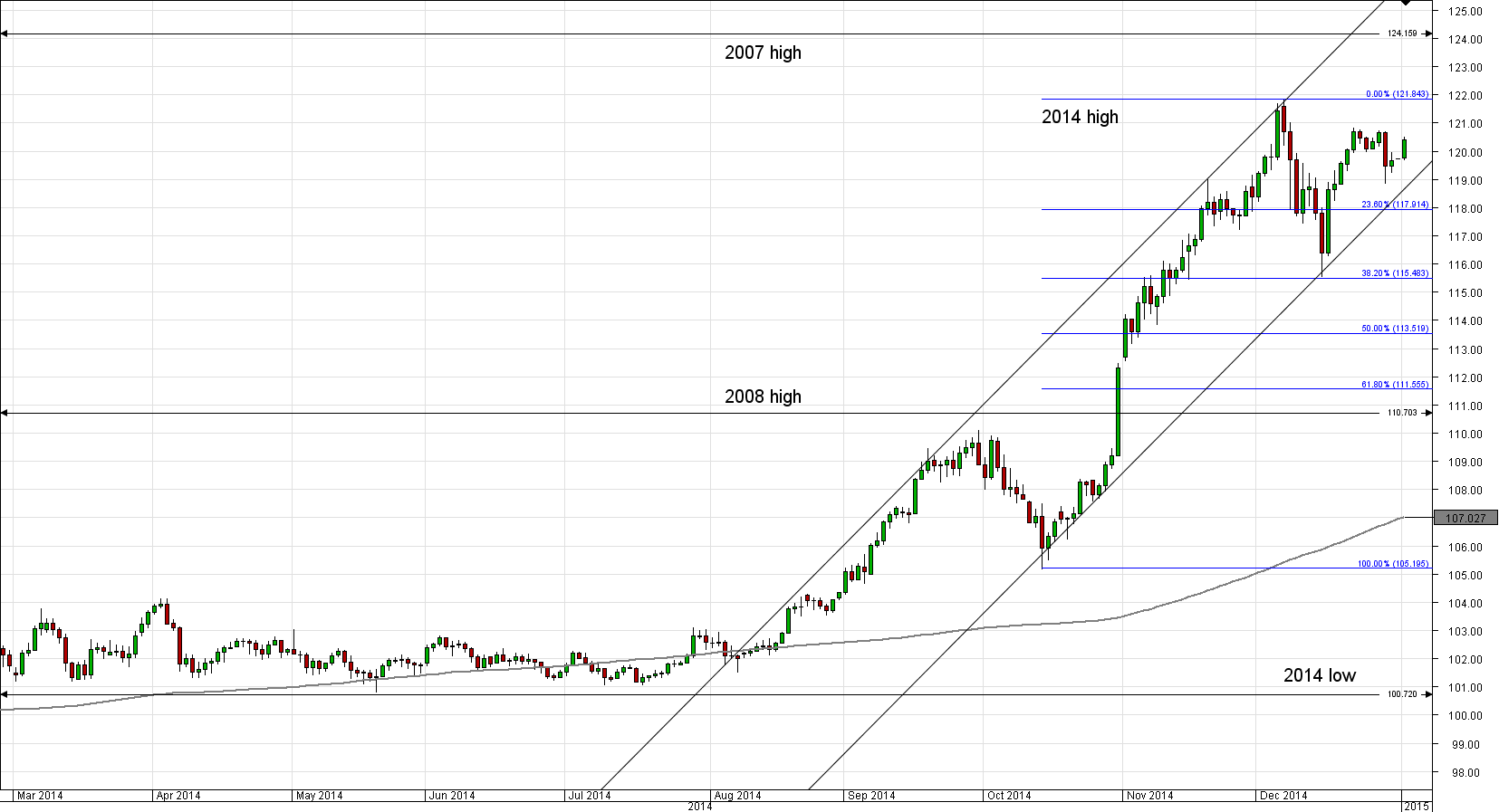Click the 120.00 price axis label
Viewport: 1499px width, 812px height.
pos(1465,153)
